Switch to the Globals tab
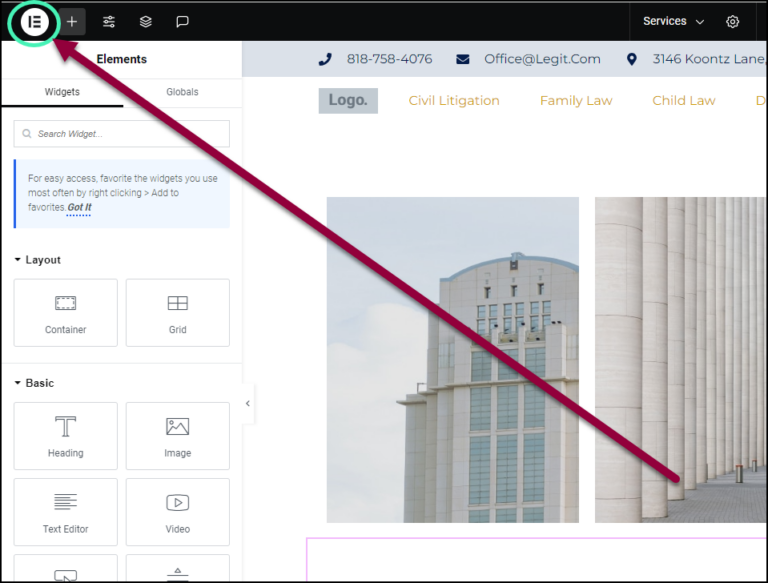 pyautogui.click(x=182, y=92)
